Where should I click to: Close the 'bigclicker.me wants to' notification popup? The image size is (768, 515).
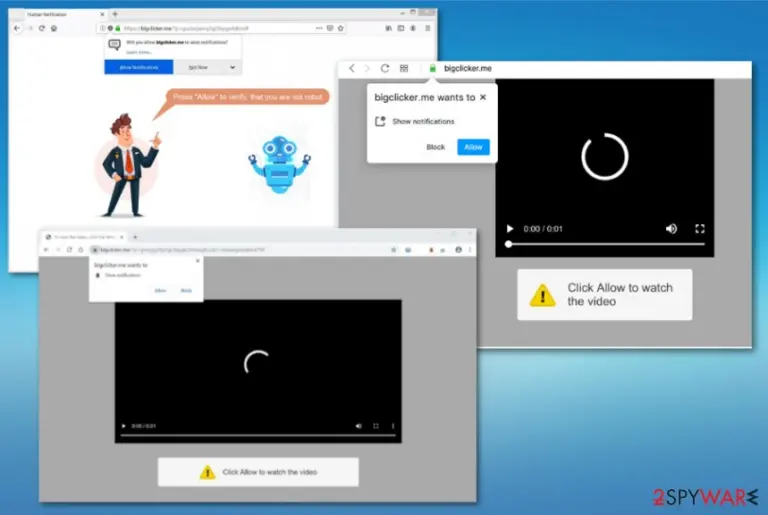483,97
